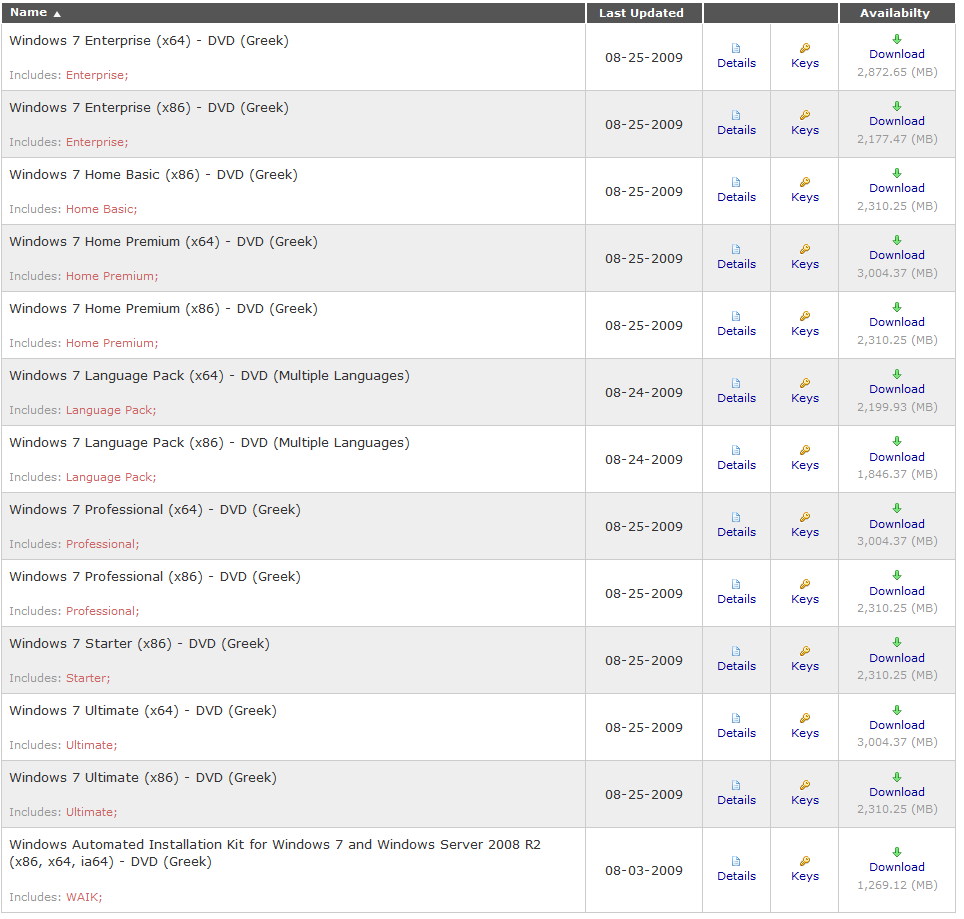Click the key icon for Windows 7 Home Premium (x64)

coord(804,249)
